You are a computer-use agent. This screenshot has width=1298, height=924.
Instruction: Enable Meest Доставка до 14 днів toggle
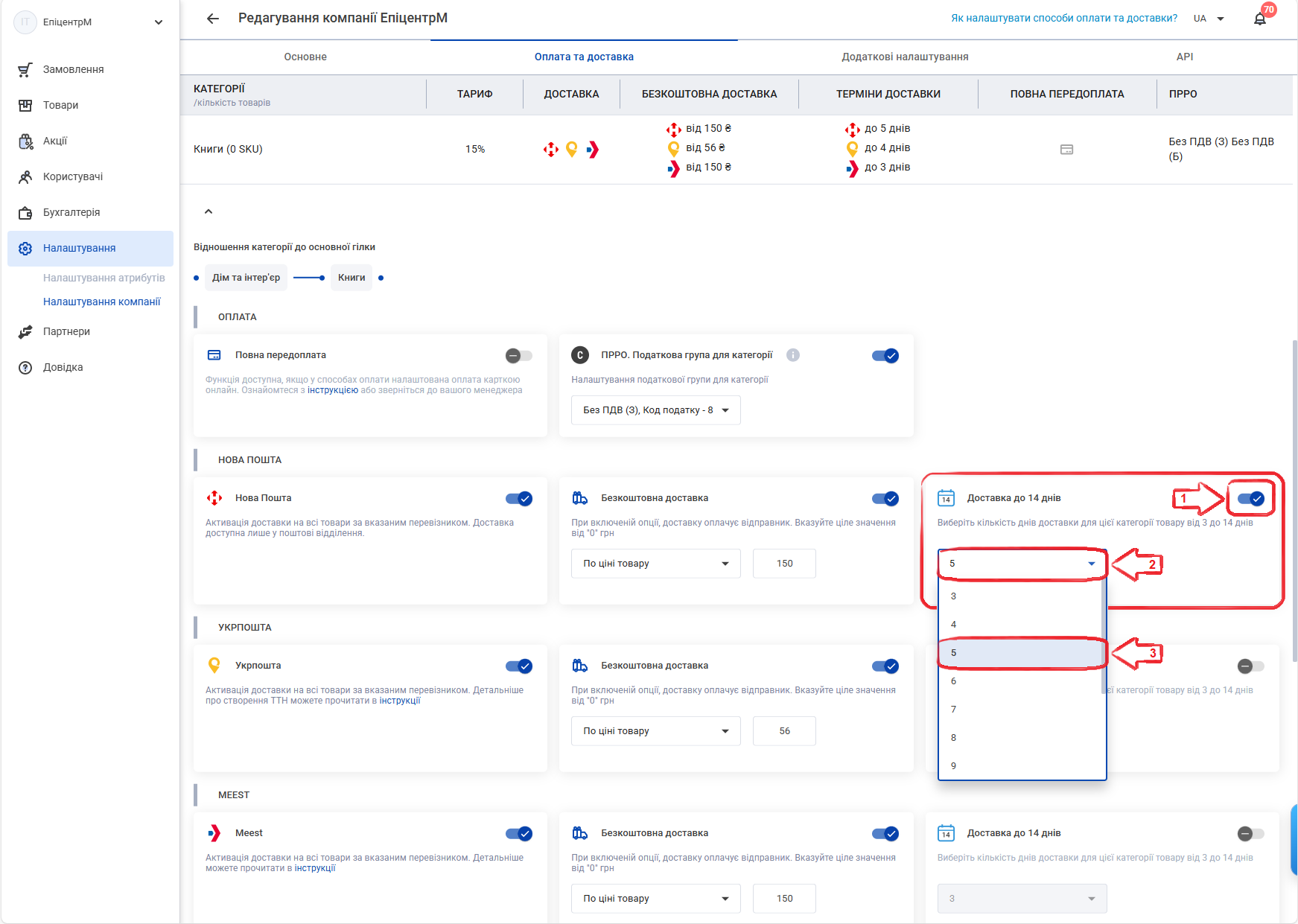tap(1251, 834)
